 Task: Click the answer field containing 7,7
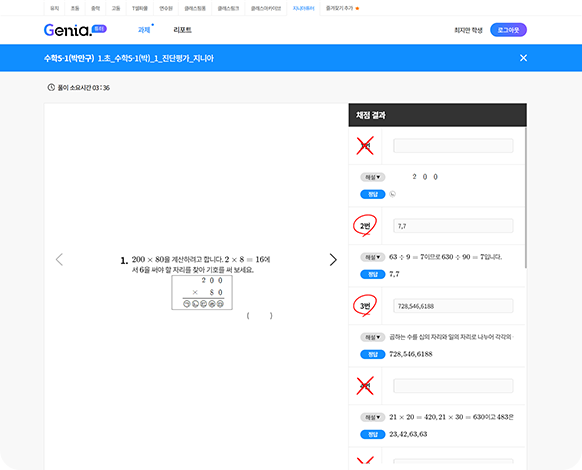[453, 226]
